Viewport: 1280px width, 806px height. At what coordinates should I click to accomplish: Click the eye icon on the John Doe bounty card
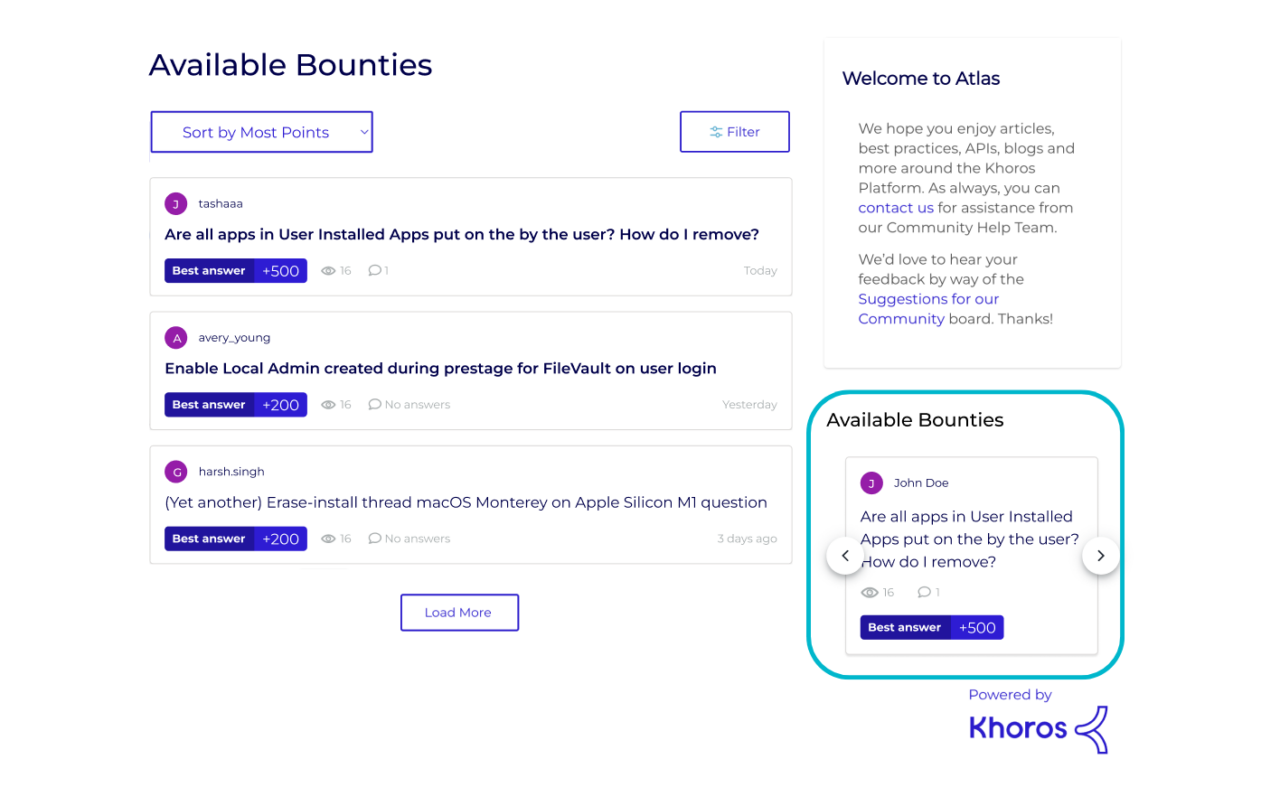[868, 592]
